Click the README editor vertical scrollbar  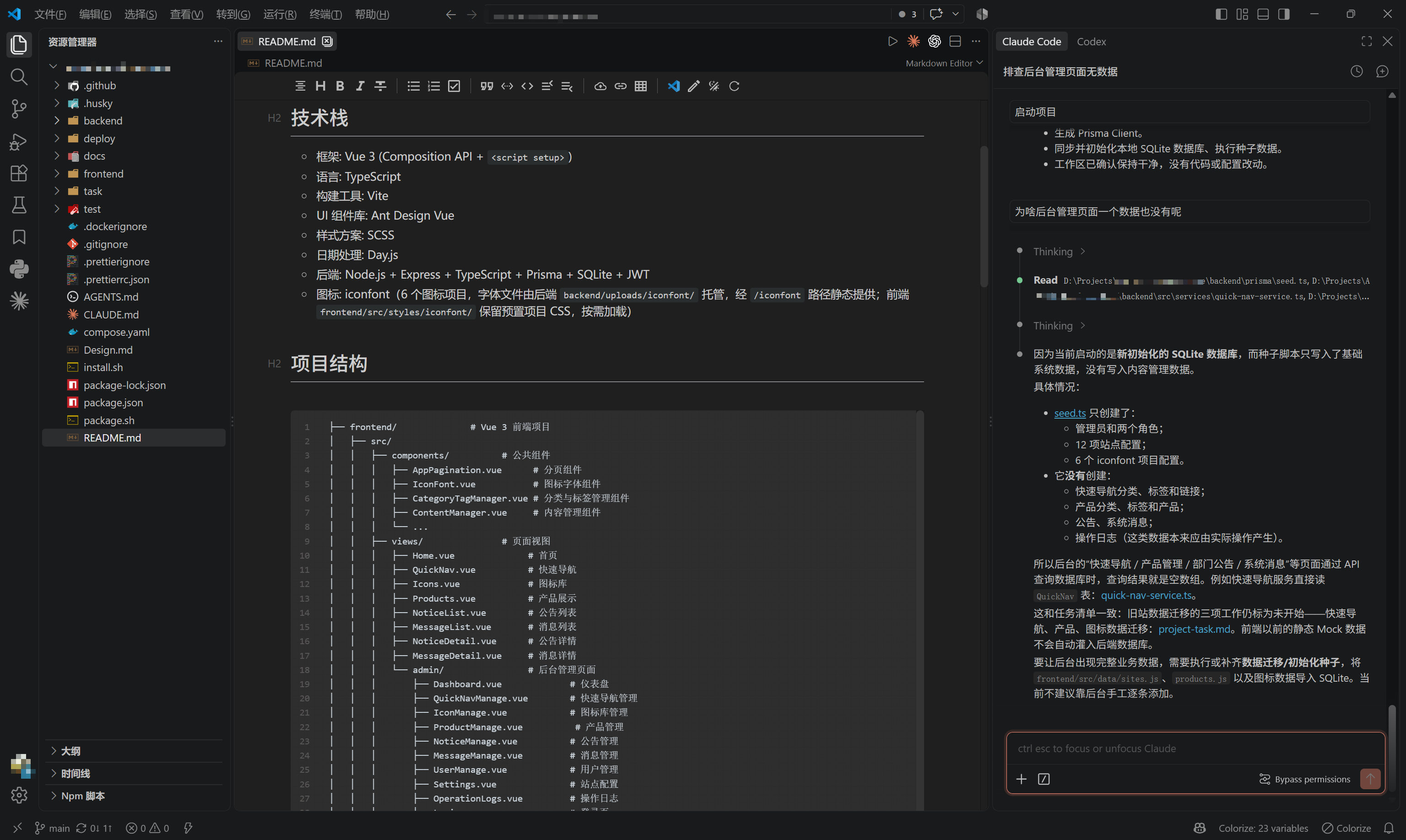pyautogui.click(x=984, y=216)
